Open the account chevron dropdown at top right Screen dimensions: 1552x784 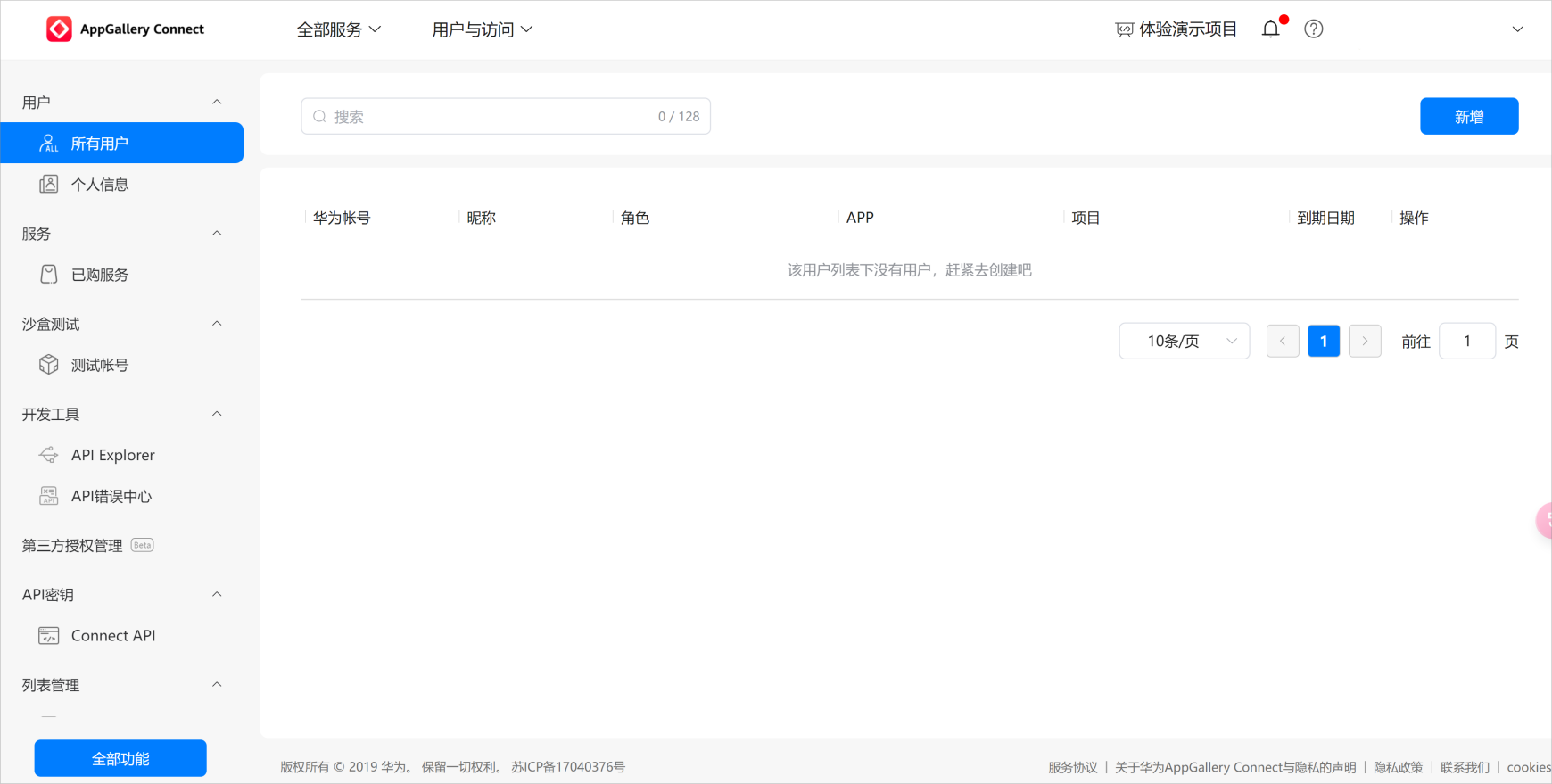(1517, 29)
